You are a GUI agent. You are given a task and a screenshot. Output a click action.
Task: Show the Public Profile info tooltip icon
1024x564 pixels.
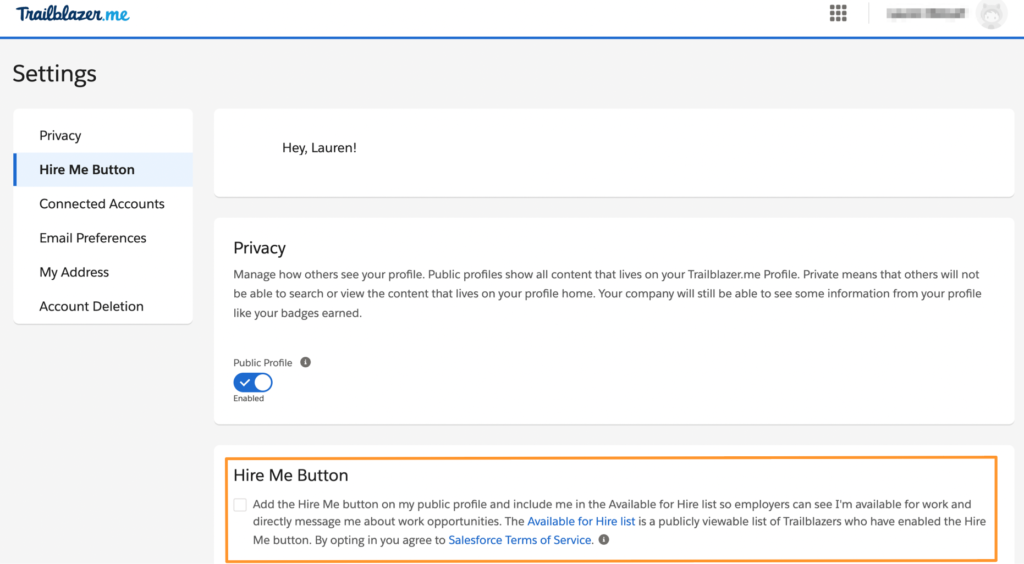(305, 362)
